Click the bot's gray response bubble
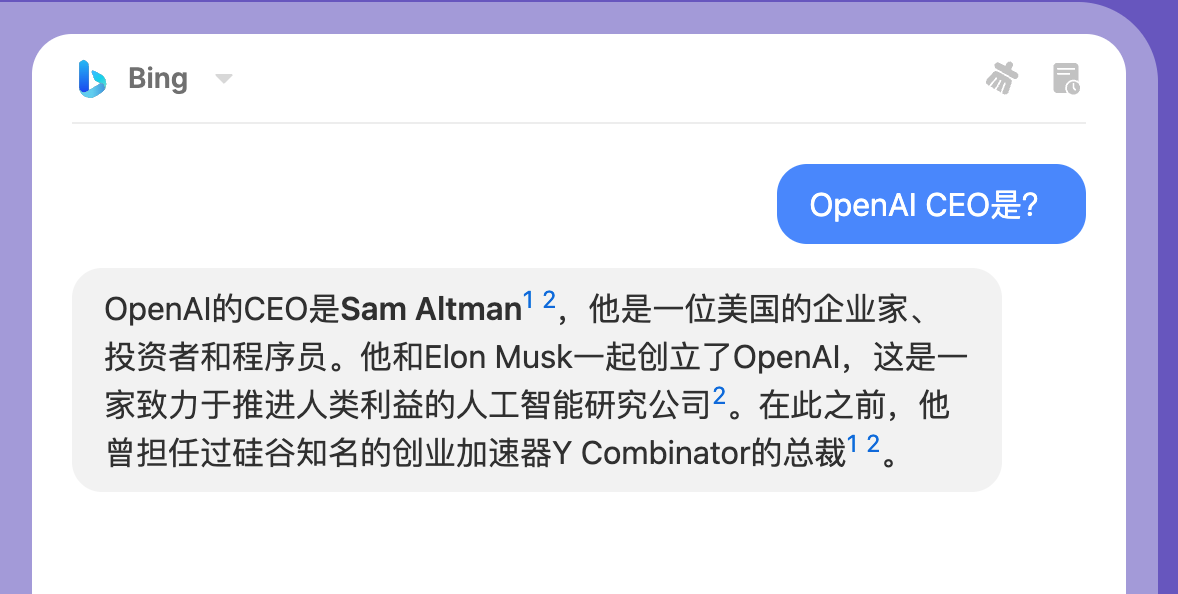The image size is (1178, 594). click(535, 380)
